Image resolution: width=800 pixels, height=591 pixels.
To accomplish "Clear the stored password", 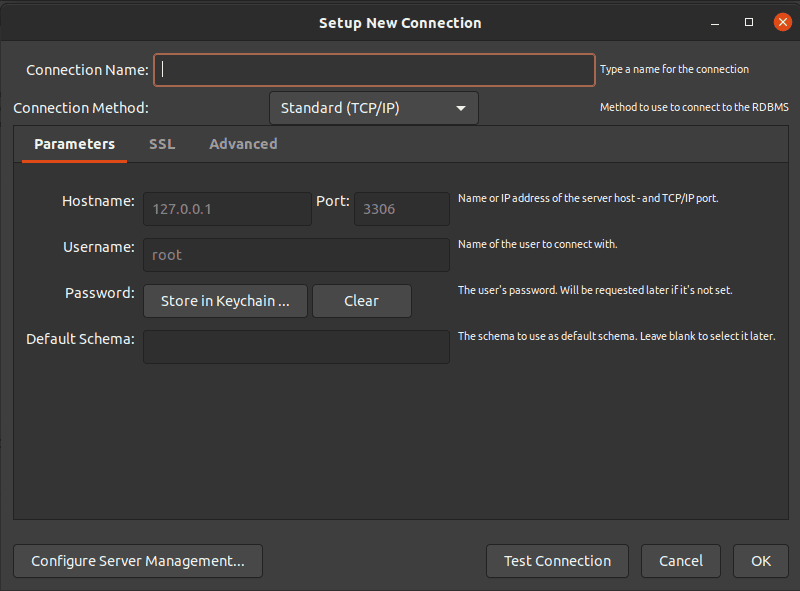I will [362, 301].
